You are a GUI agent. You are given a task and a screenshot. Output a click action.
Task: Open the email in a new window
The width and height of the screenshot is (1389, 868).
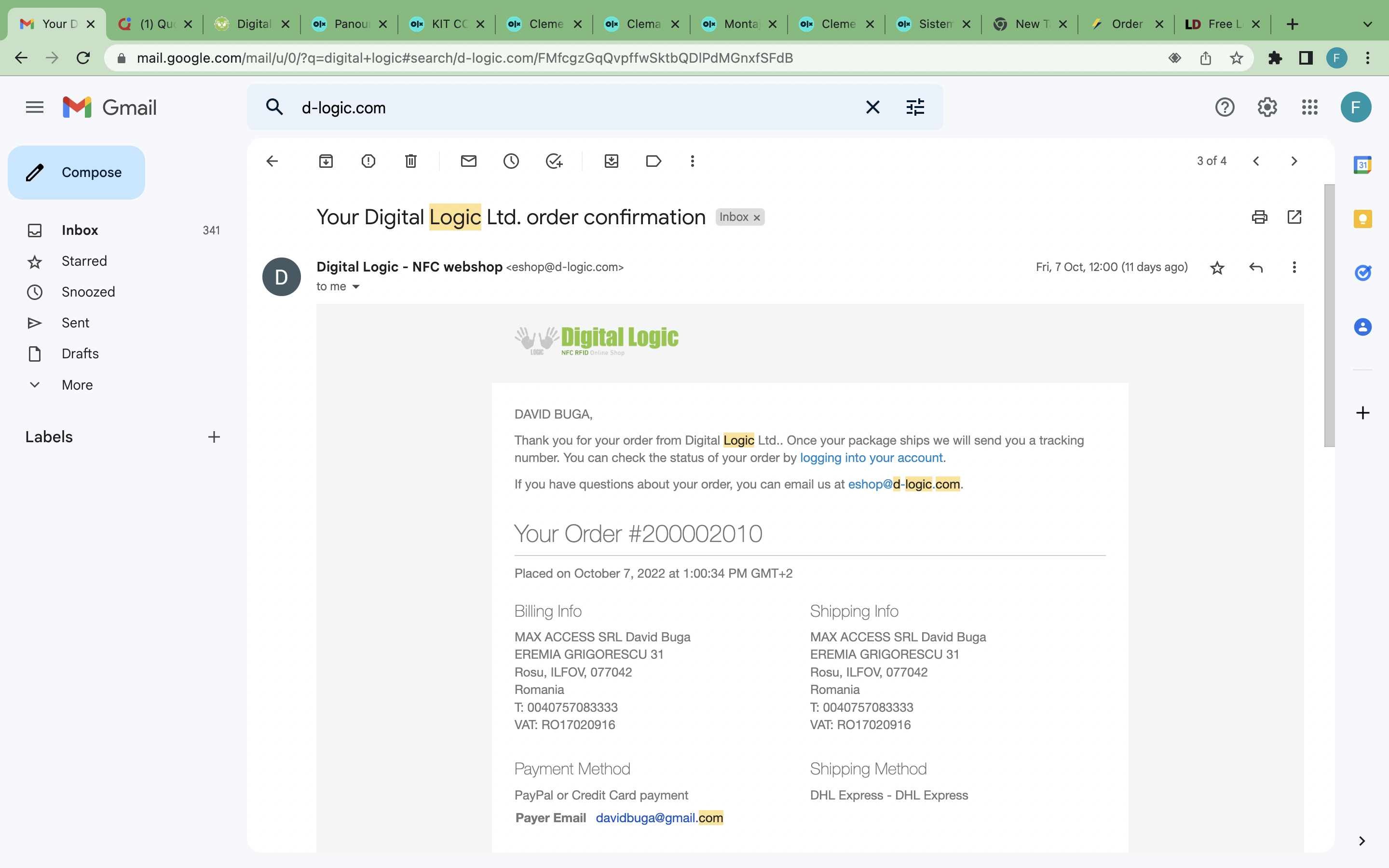pos(1295,217)
